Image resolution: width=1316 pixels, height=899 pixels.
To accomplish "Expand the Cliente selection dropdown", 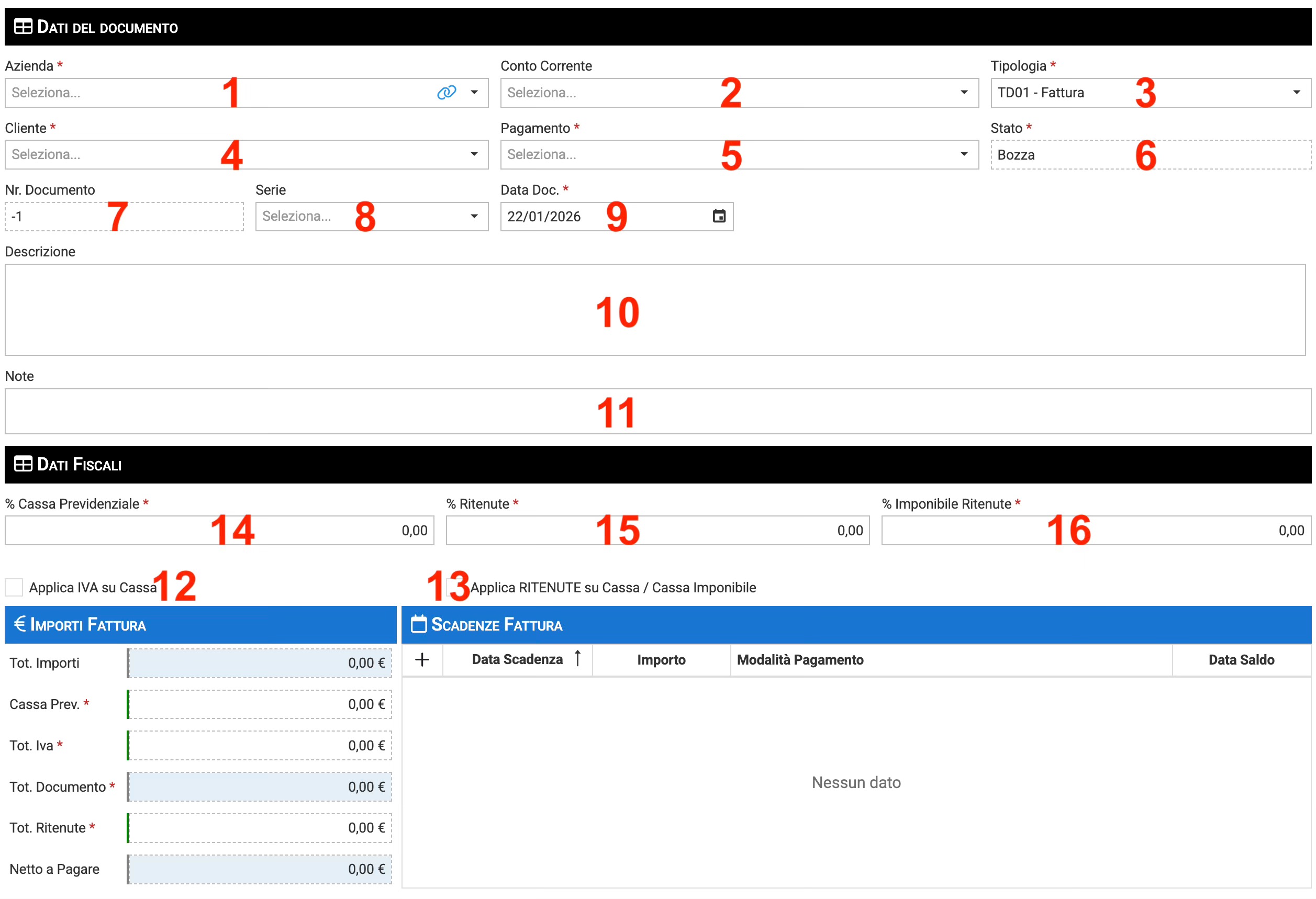I will pos(474,154).
